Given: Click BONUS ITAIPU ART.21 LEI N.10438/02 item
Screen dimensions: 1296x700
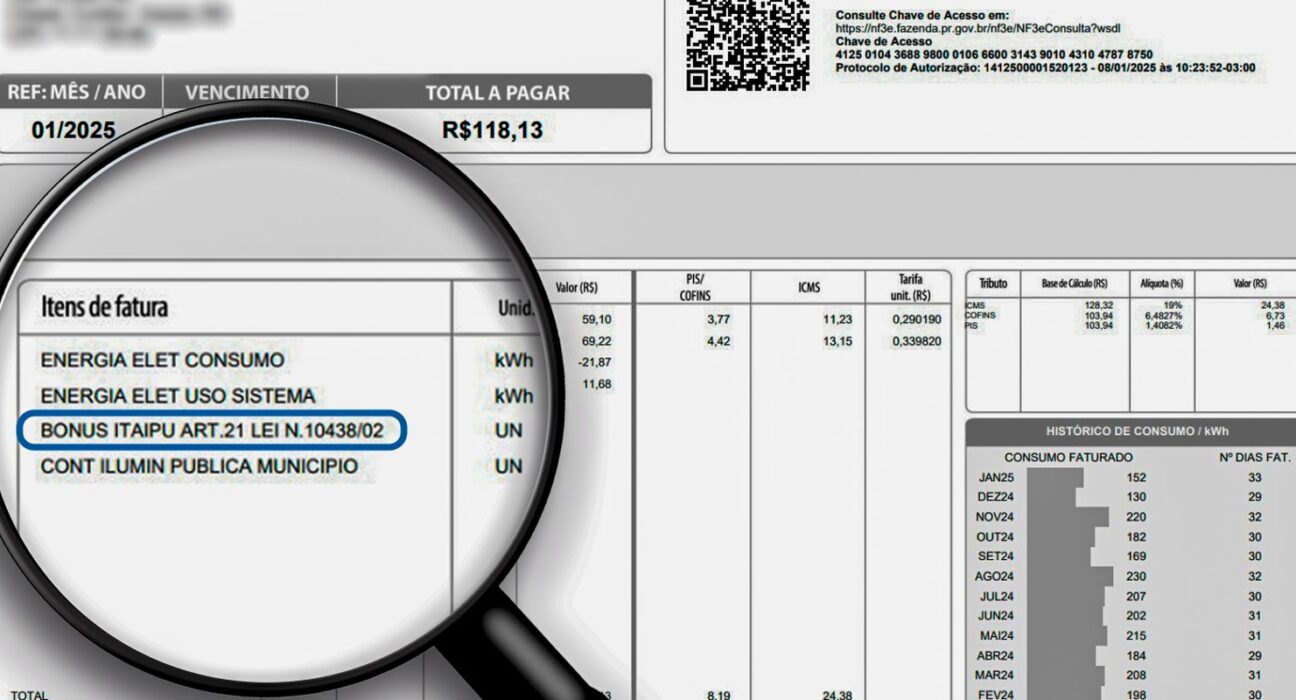Looking at the screenshot, I should (x=212, y=431).
